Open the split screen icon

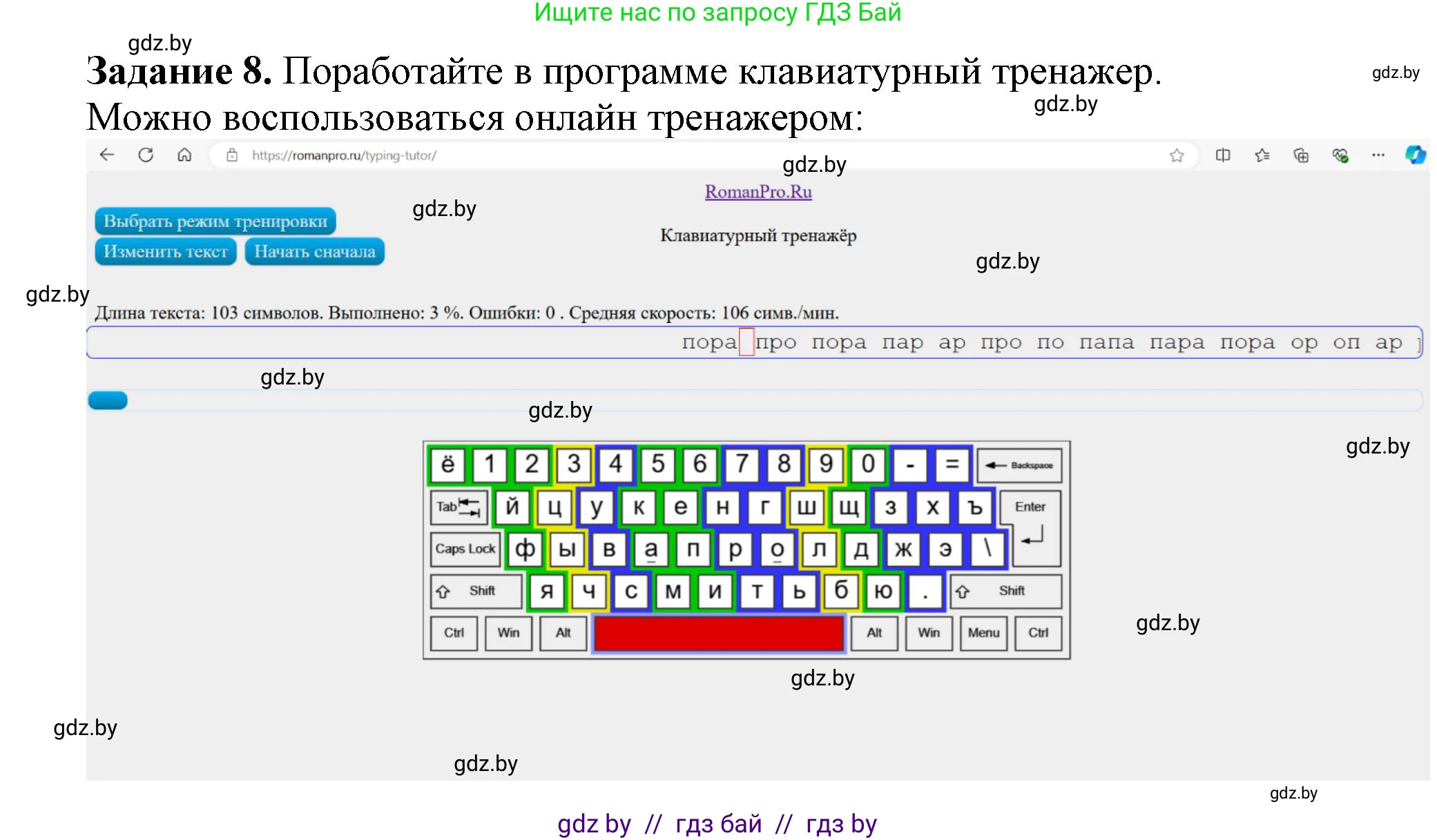coord(1222,155)
